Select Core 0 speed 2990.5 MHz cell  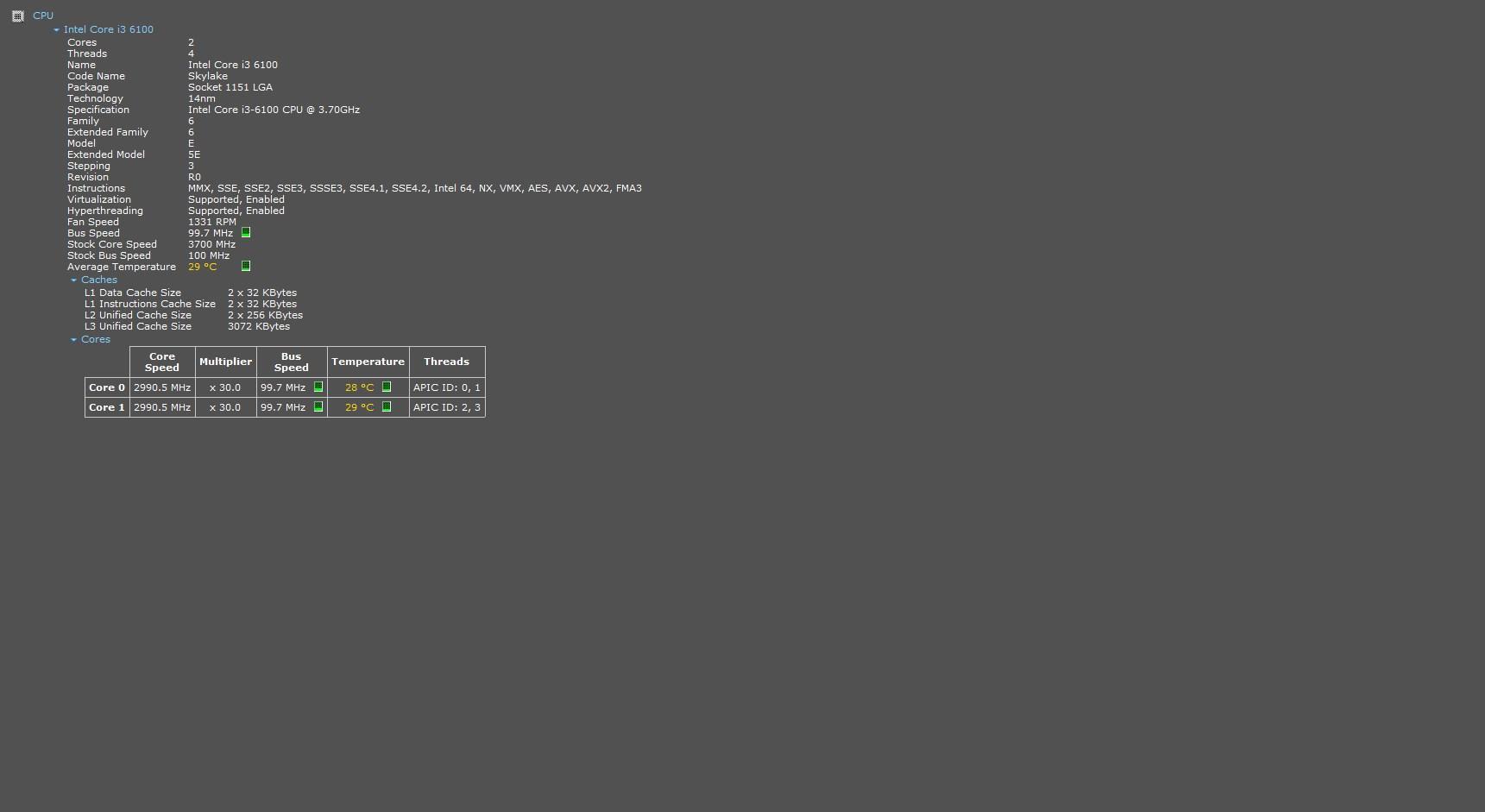coord(162,387)
